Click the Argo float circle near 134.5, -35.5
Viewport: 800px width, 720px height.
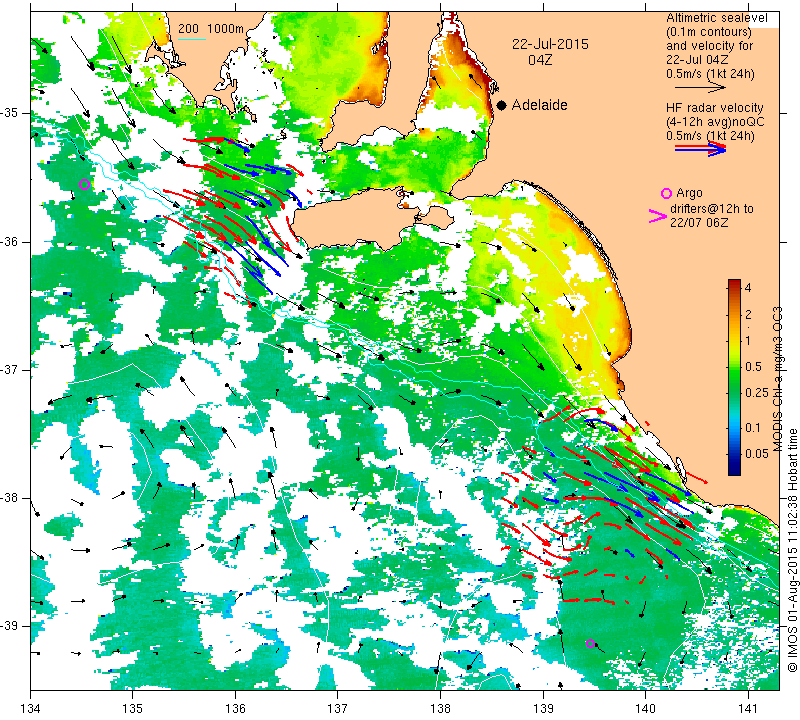coord(85,184)
